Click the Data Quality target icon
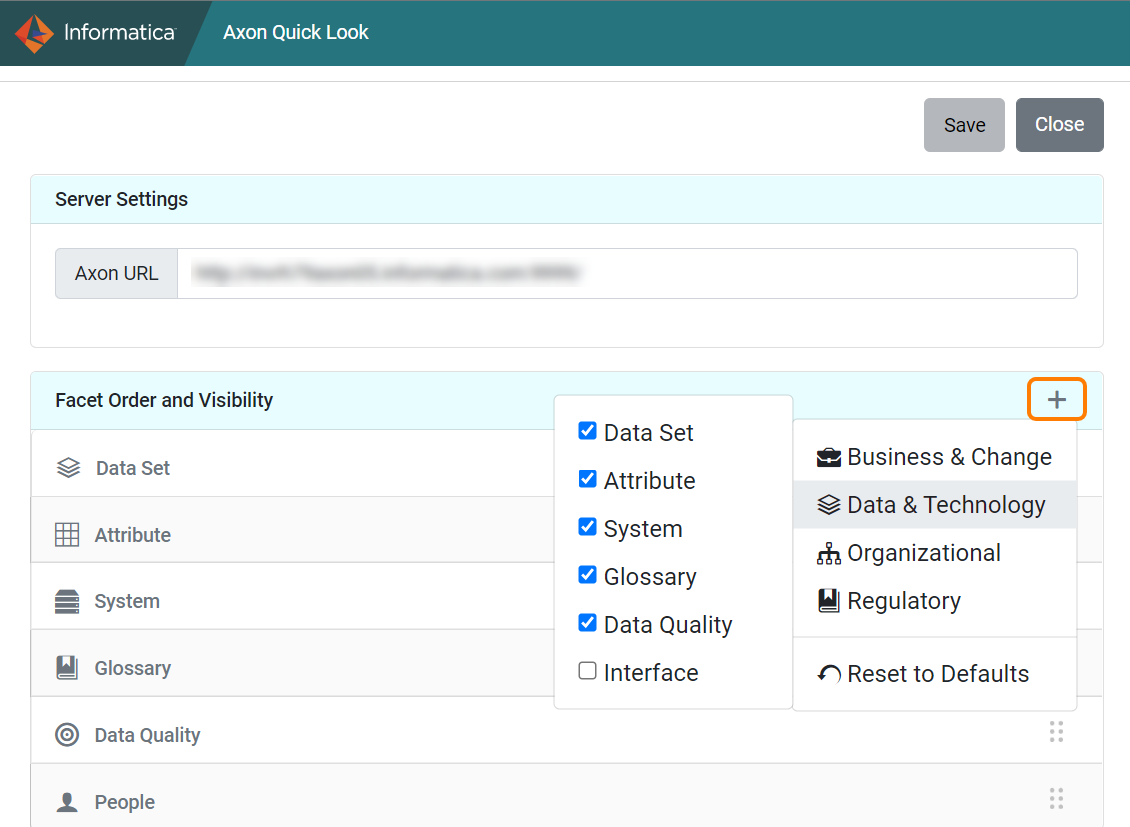This screenshot has width=1130, height=827. tap(67, 735)
